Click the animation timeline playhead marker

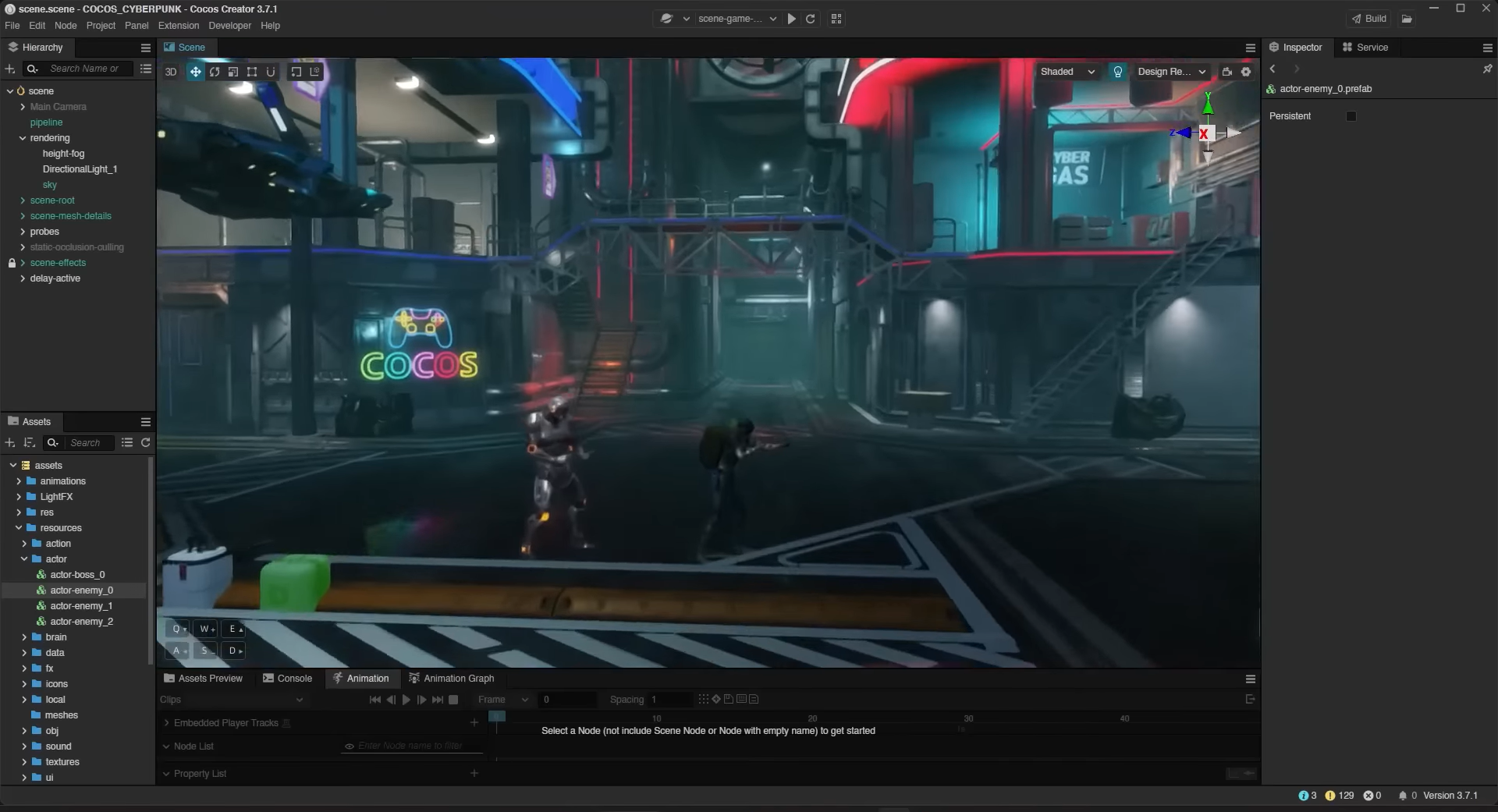tap(497, 716)
